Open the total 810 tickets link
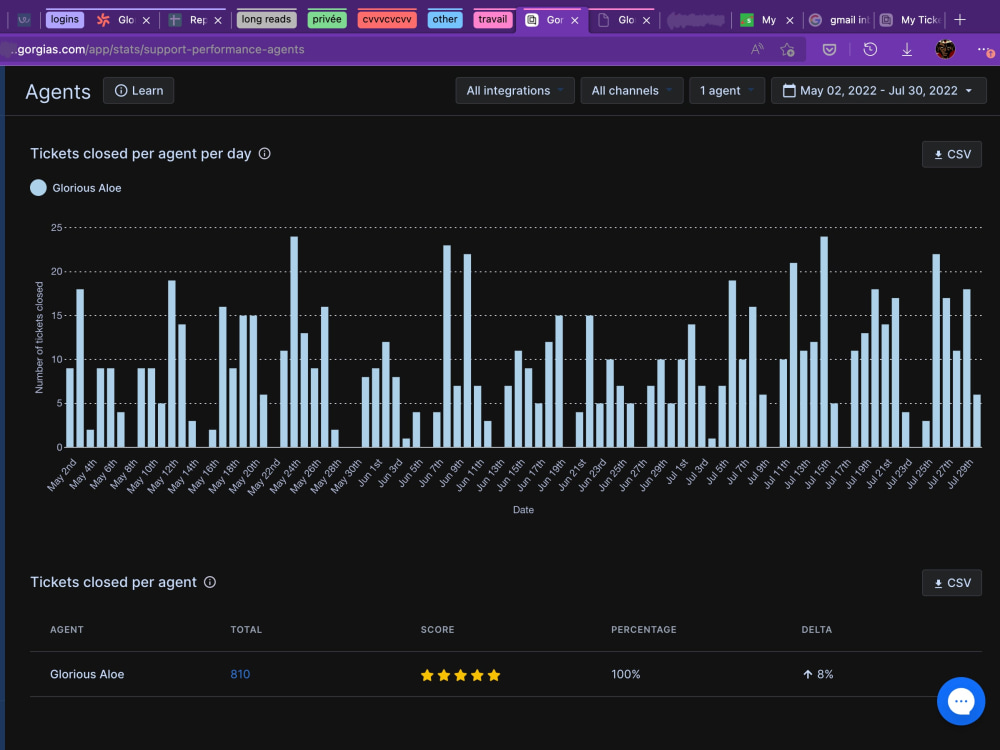 click(x=240, y=674)
